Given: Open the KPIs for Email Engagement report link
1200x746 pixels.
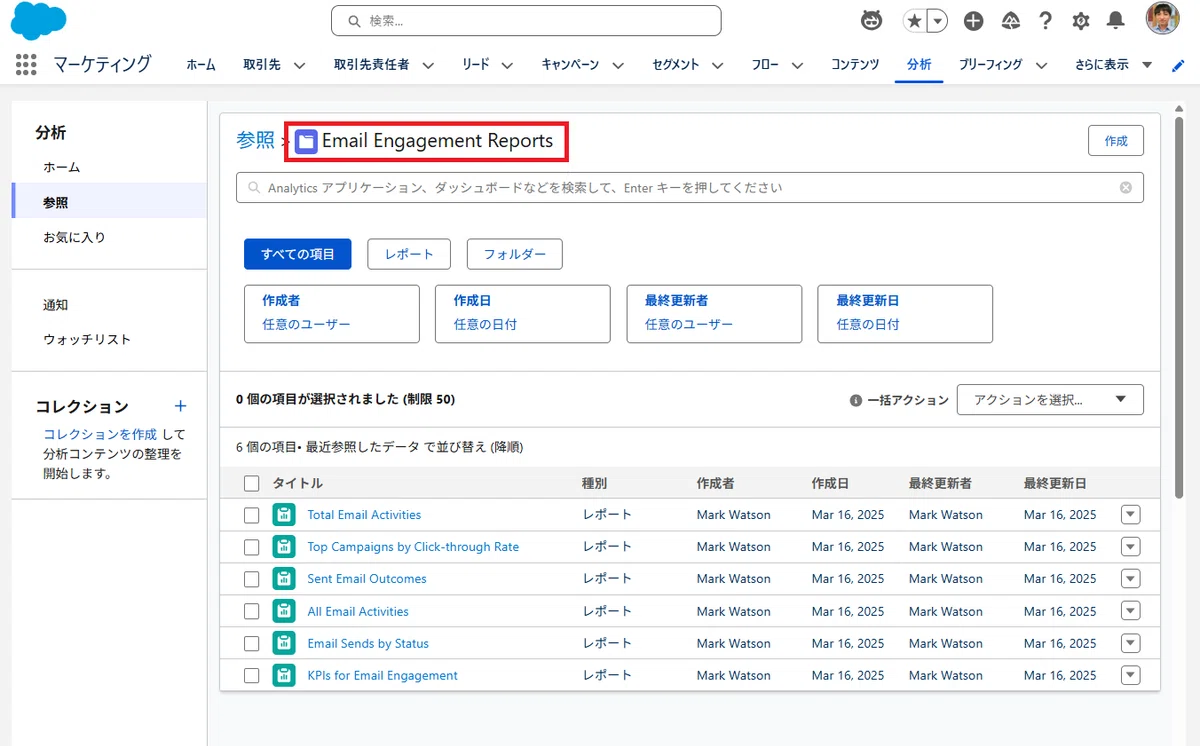Looking at the screenshot, I should [x=382, y=675].
